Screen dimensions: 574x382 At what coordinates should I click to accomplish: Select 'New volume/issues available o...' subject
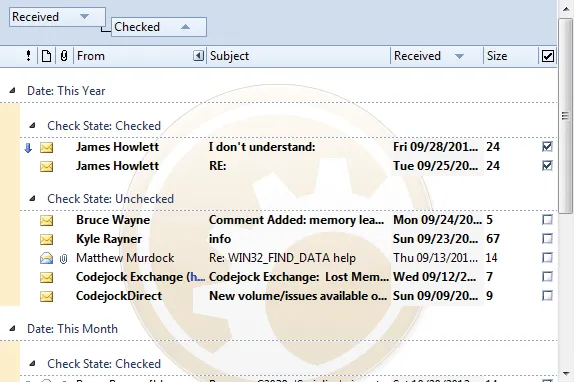298,296
